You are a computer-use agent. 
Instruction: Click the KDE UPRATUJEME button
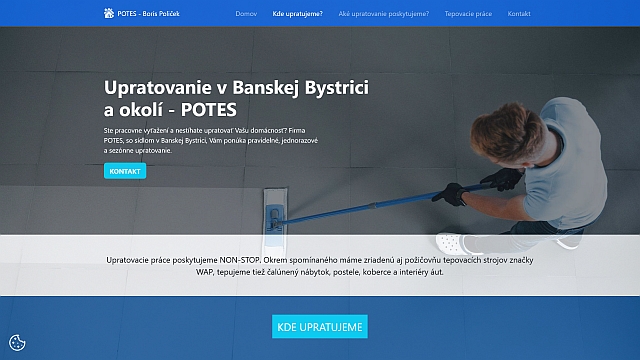coord(320,327)
